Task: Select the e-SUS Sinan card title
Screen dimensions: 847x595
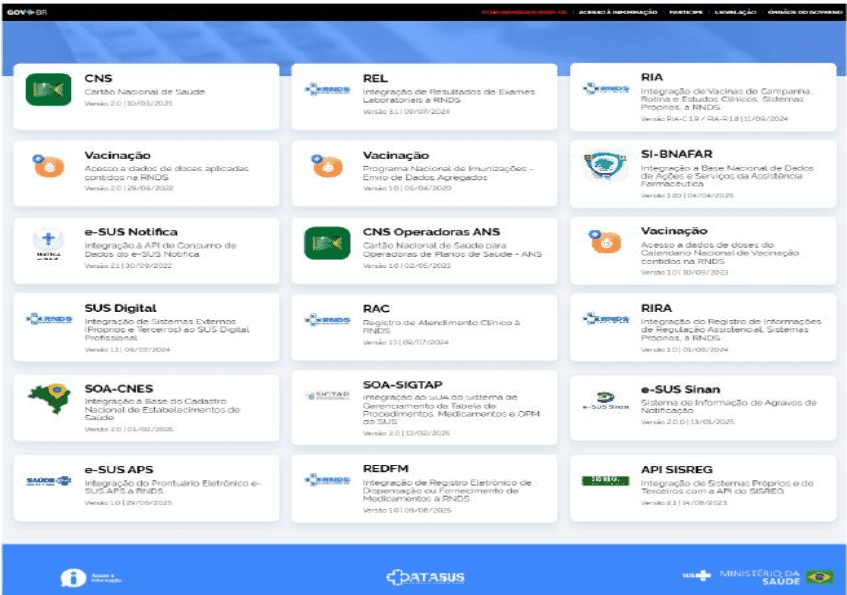Action: (681, 390)
